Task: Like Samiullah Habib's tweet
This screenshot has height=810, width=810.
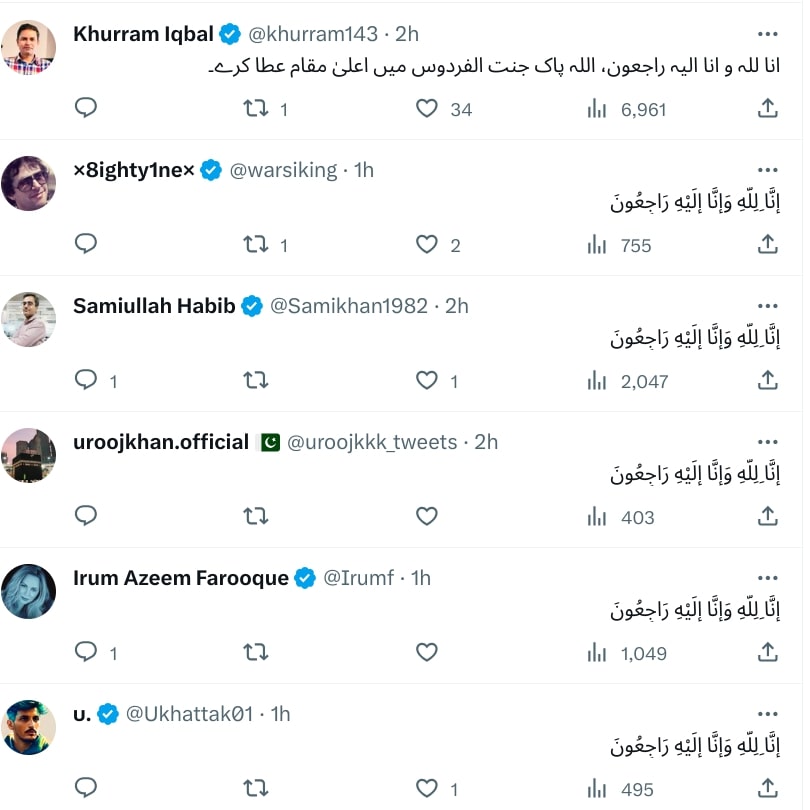Action: coord(427,380)
